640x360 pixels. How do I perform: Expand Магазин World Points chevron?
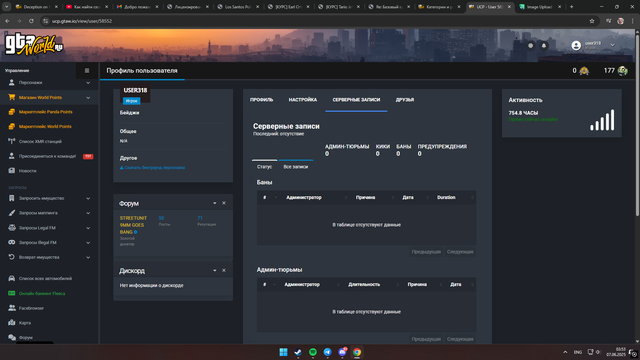click(x=88, y=98)
